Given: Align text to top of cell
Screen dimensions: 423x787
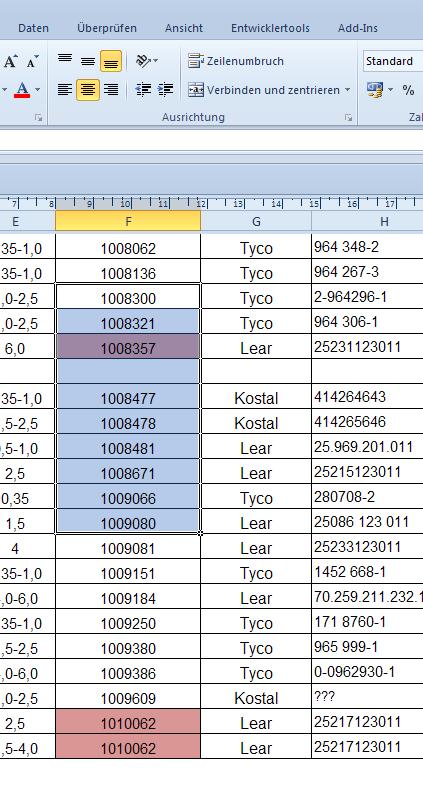Looking at the screenshot, I should 65,61.
